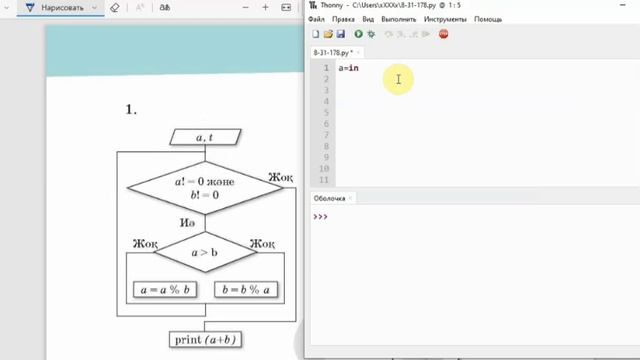
Task: Click the 'a!=0 және b!=0' condition diamond
Action: pos(205,188)
